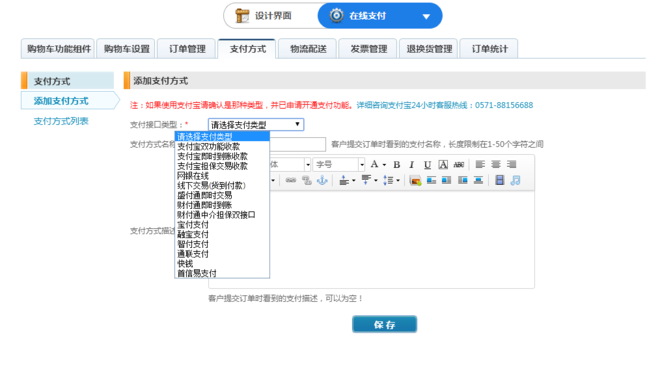Remove link using the broken chain icon
Image resolution: width=660 pixels, height=376 pixels.
pos(306,180)
